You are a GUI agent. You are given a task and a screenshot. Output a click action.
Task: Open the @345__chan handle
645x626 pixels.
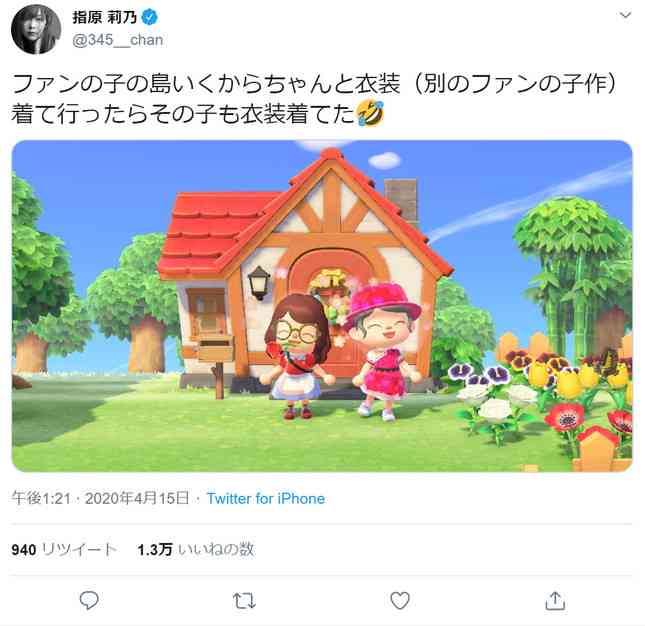[x=118, y=40]
